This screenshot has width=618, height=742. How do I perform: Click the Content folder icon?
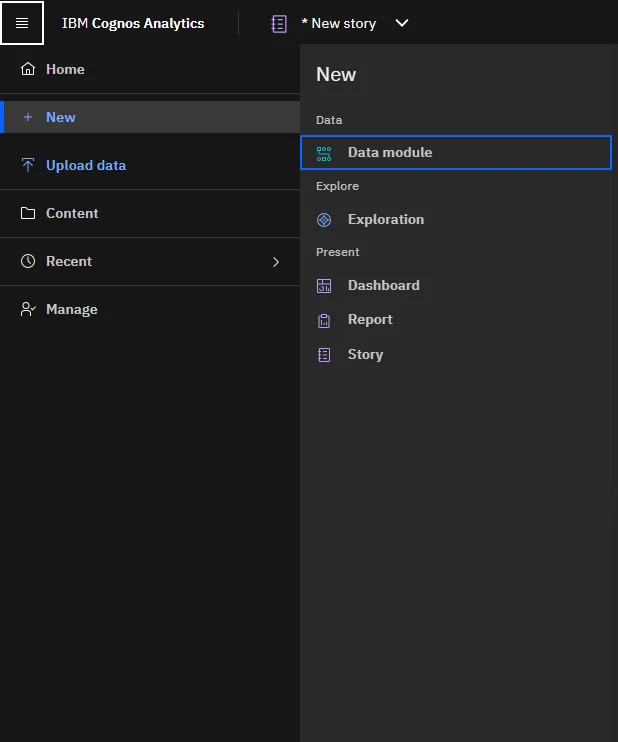28,213
